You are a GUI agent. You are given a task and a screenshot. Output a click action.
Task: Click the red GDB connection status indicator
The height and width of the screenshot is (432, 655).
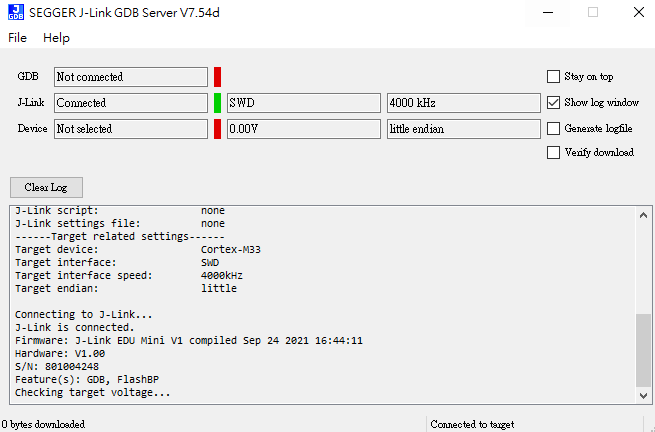point(217,77)
